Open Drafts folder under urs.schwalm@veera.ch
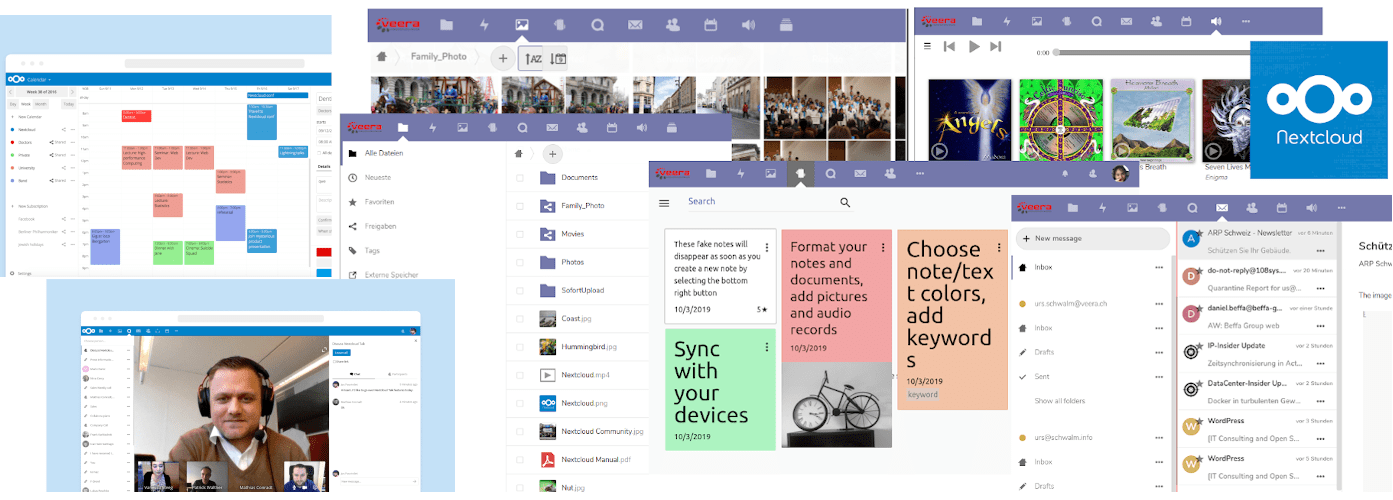This screenshot has width=1393, height=500. 1044,352
